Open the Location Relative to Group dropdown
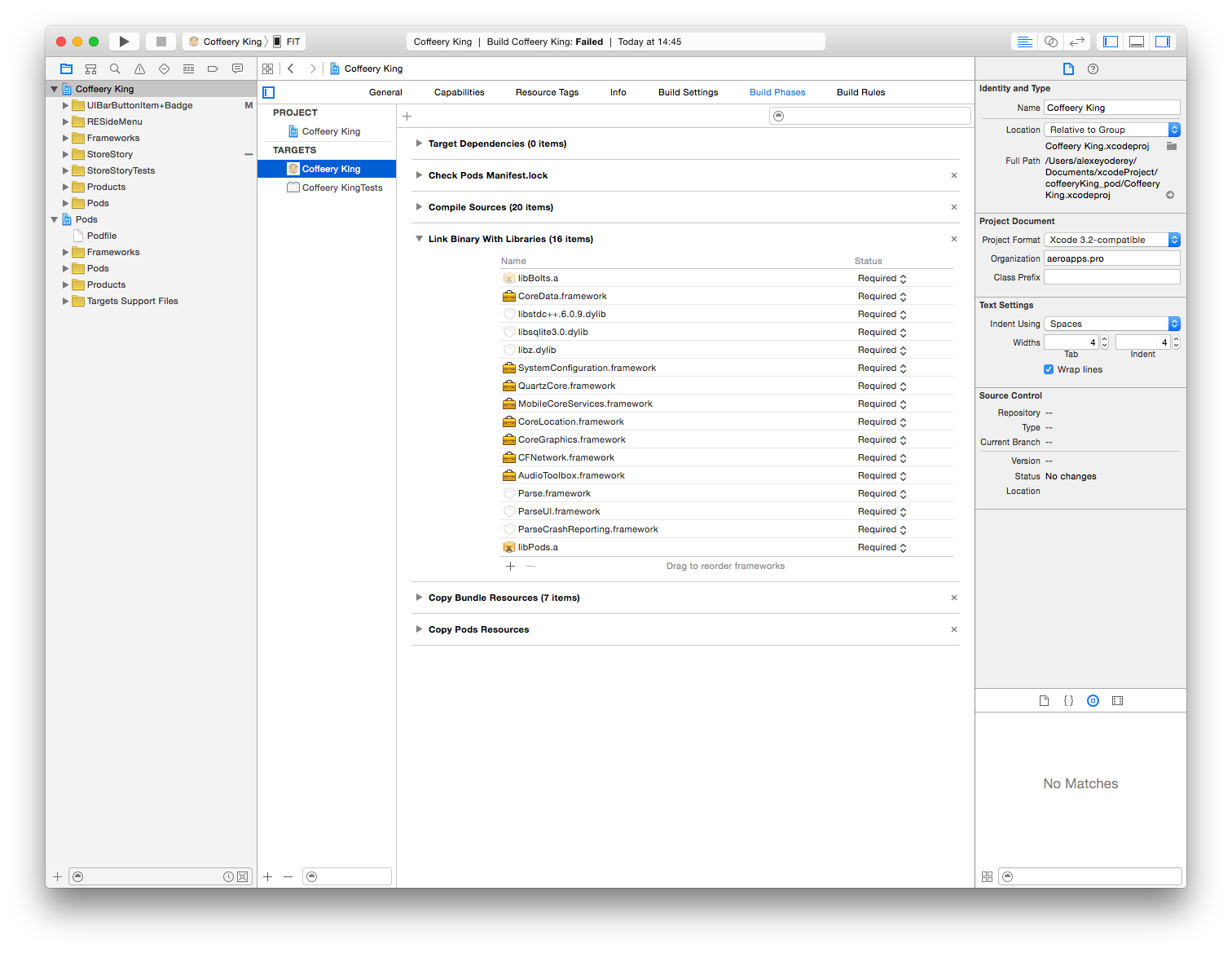The height and width of the screenshot is (953, 1232). click(1112, 130)
